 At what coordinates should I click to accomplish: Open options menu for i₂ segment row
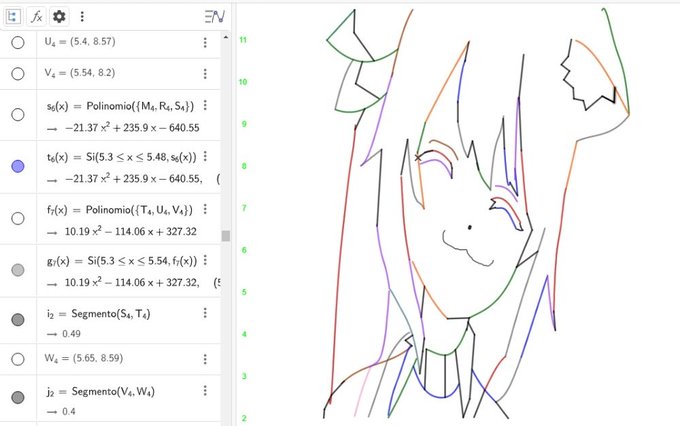[205, 313]
